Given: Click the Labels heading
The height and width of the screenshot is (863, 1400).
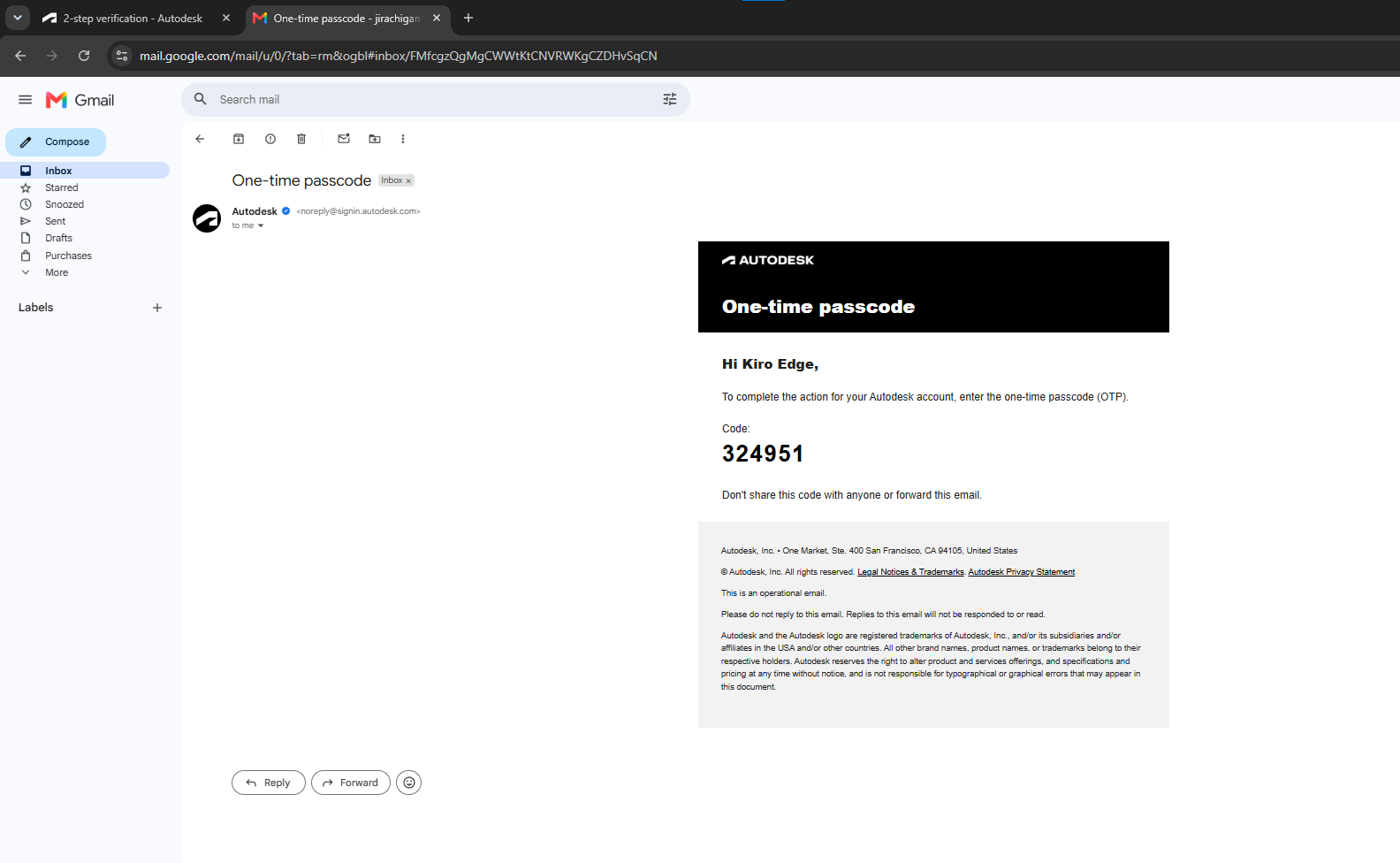Looking at the screenshot, I should click(36, 308).
